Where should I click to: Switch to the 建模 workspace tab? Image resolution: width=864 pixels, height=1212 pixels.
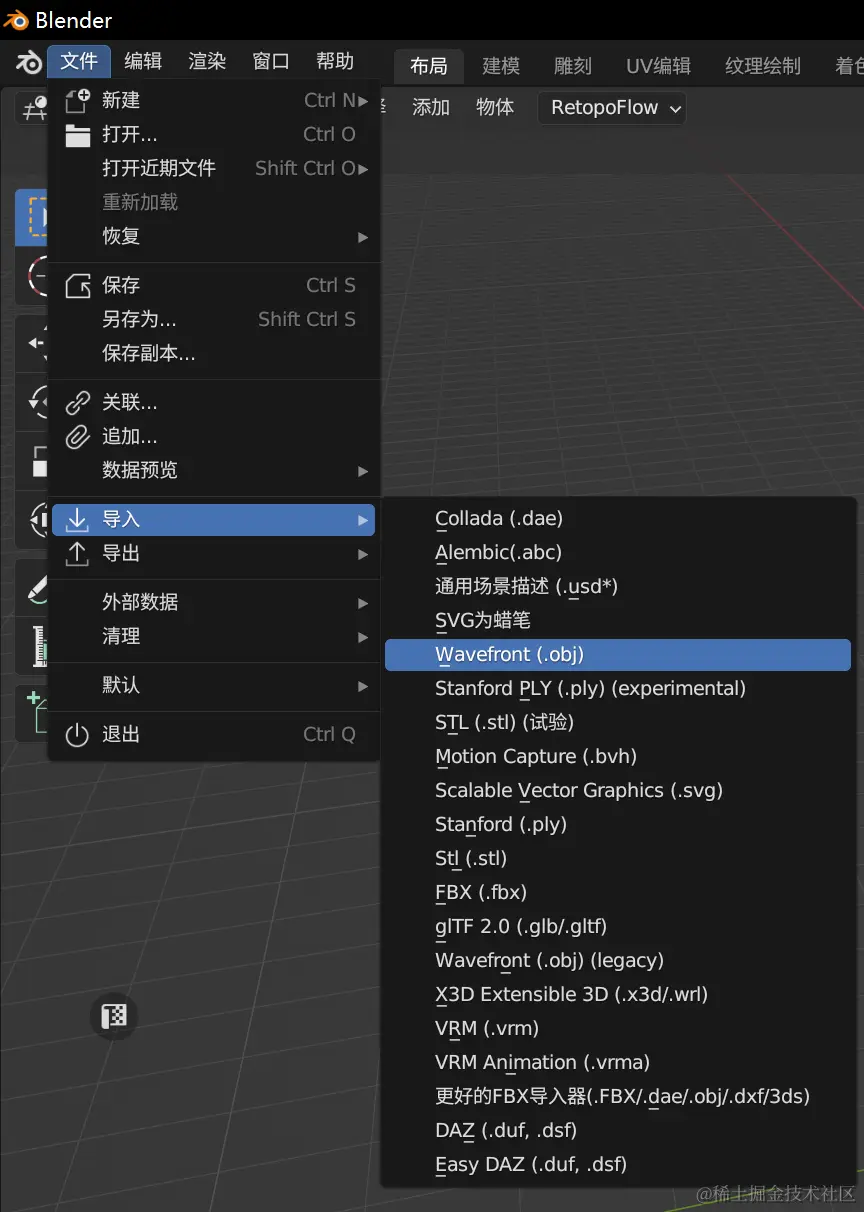click(501, 66)
